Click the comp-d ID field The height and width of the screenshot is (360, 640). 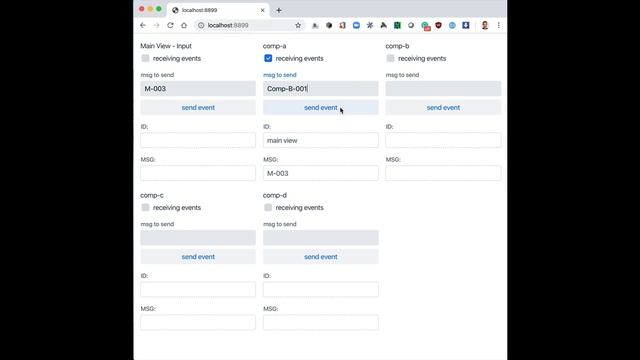320,289
